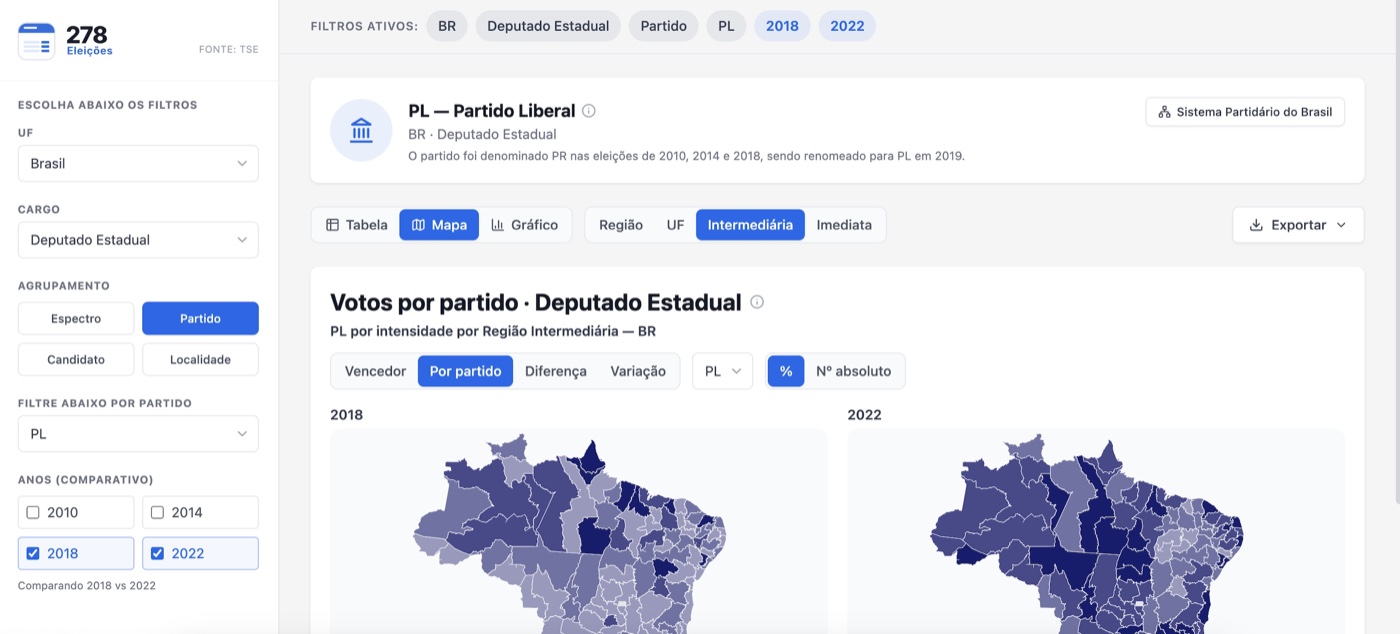Click the Deputado Estadual filter chip

click(548, 26)
